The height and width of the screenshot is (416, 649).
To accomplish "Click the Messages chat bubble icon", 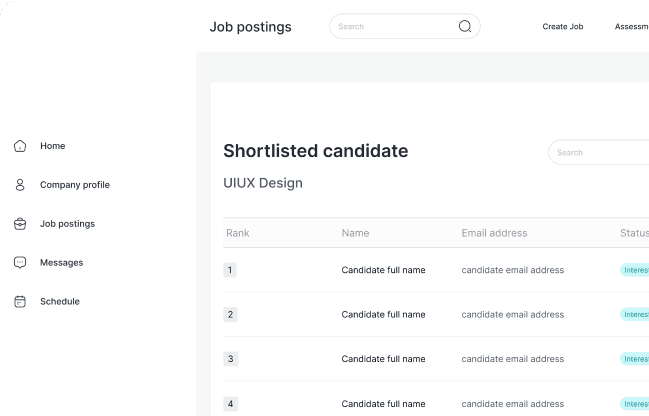I will (20, 263).
